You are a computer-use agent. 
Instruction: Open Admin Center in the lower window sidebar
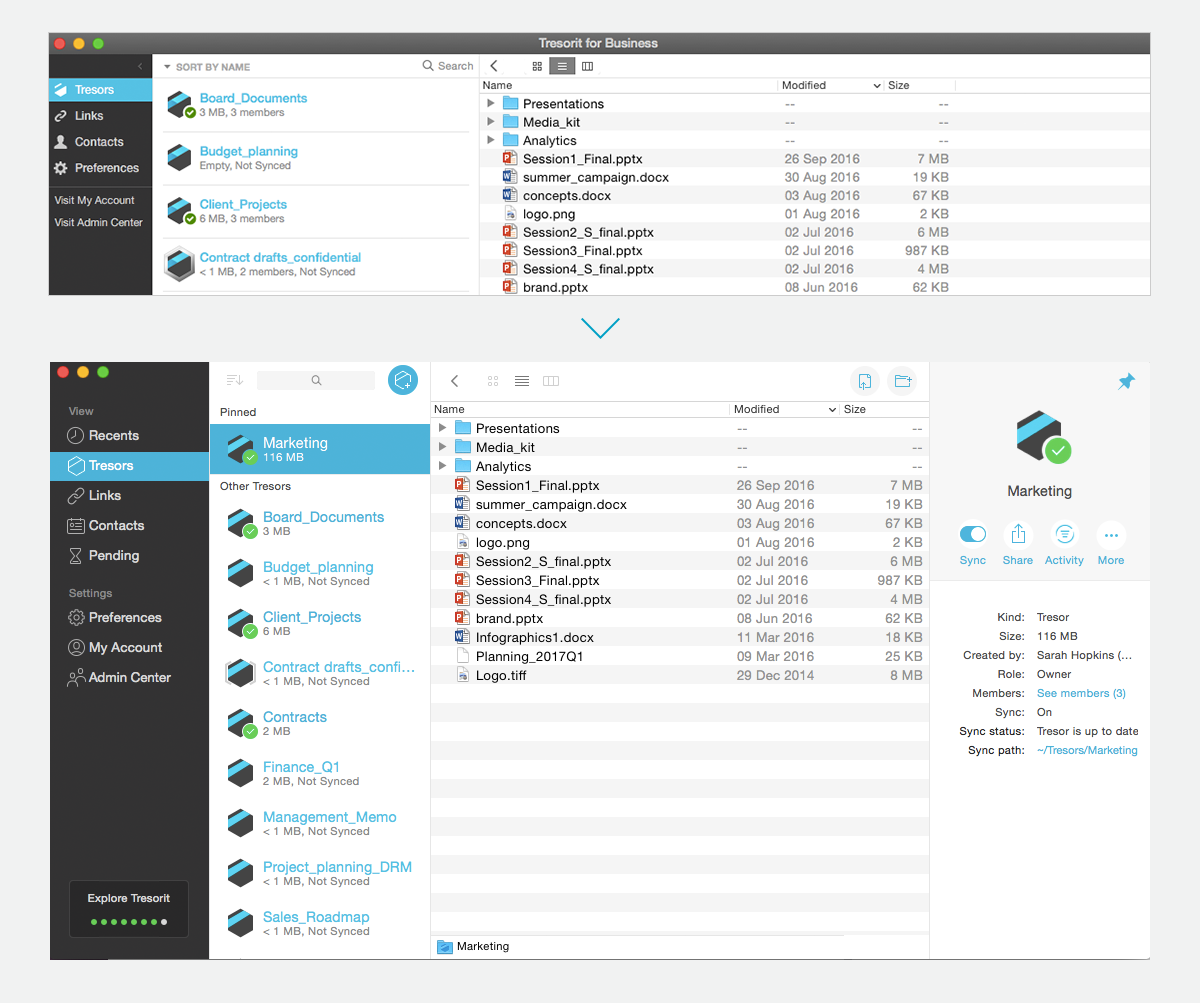click(x=119, y=678)
